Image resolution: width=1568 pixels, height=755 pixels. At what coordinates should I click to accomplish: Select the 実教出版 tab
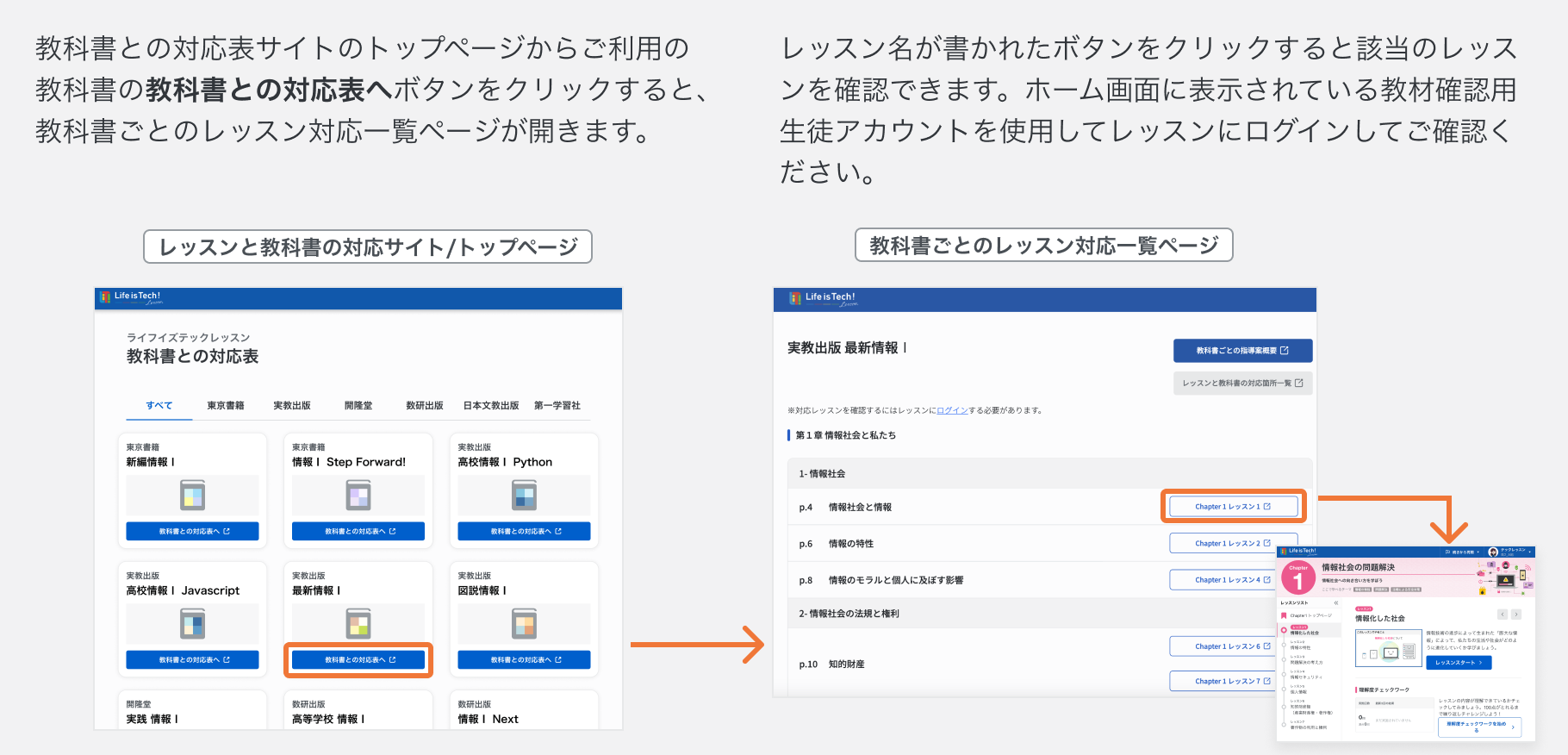(292, 405)
